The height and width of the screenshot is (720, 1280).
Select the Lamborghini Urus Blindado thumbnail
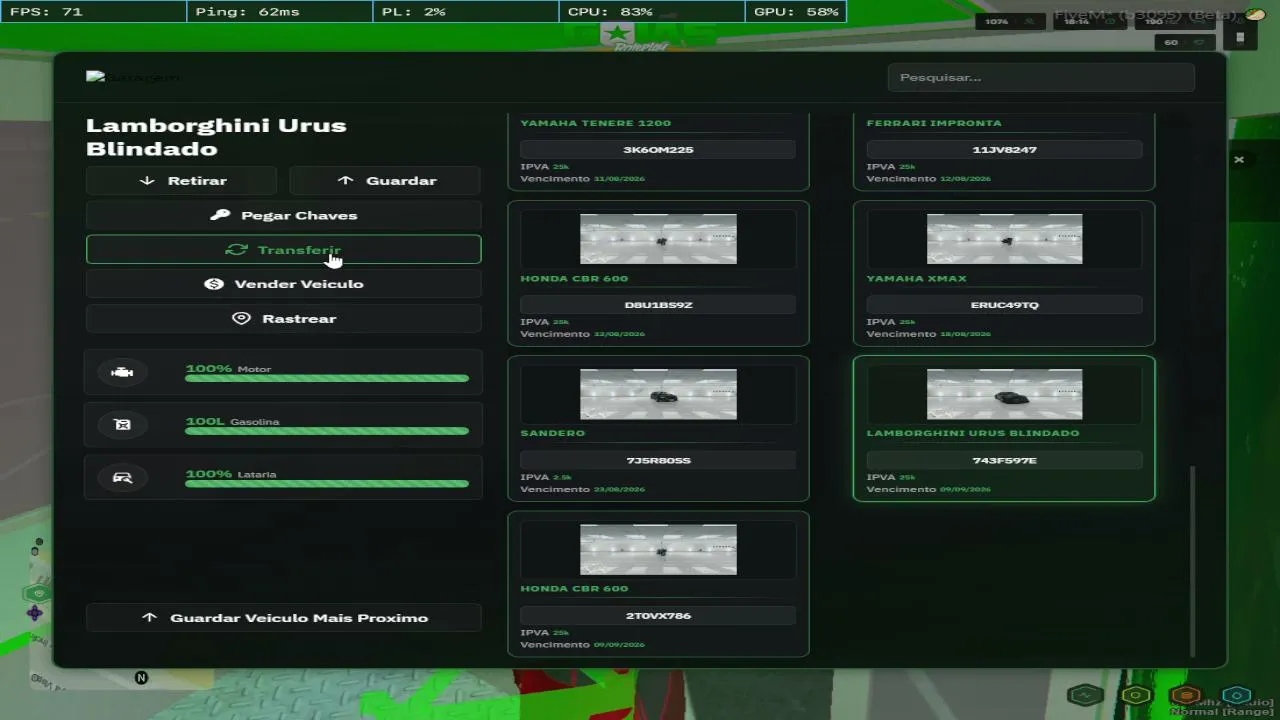point(1004,394)
